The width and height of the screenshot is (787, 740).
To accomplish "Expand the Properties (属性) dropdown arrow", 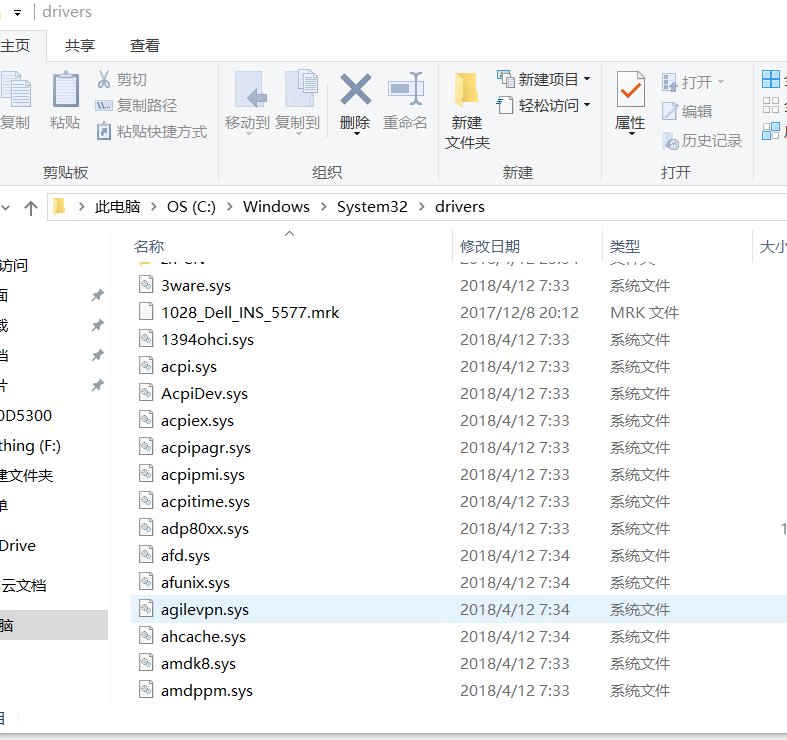I will pyautogui.click(x=631, y=134).
